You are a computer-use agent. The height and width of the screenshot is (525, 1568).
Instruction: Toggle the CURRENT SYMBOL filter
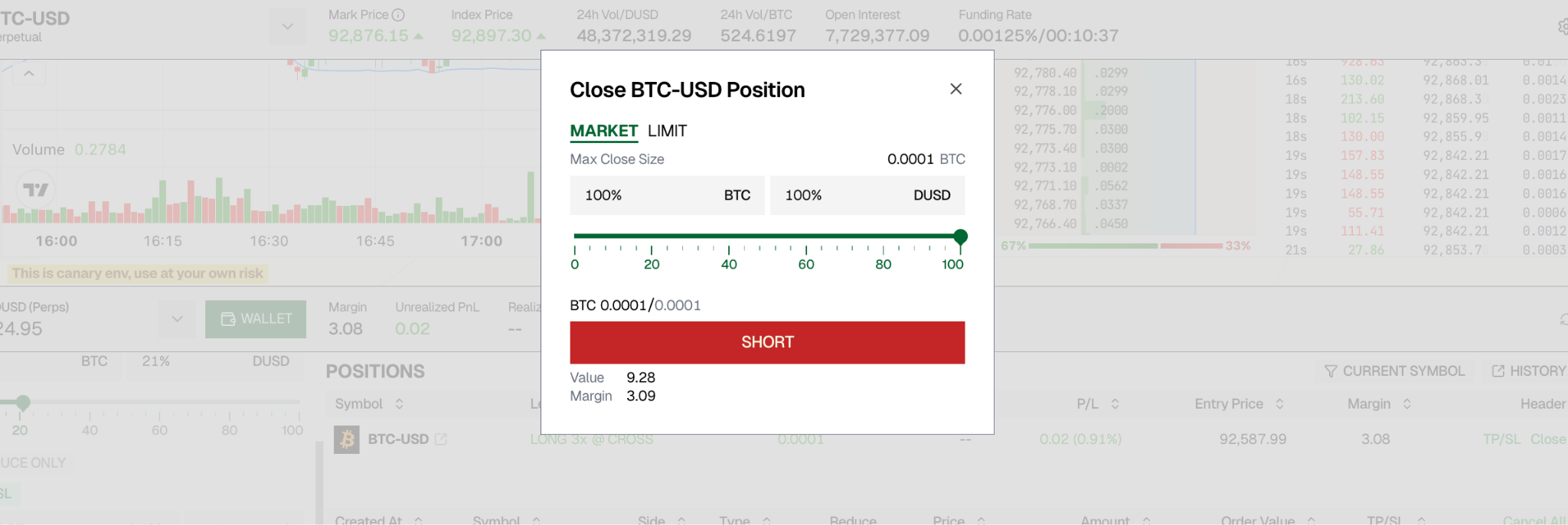pos(1394,371)
